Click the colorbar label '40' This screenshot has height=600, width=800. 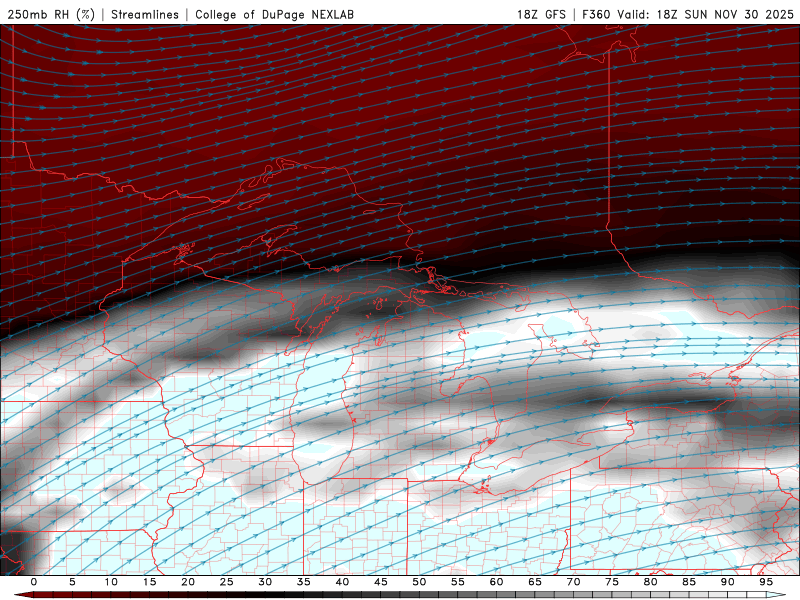(342, 582)
